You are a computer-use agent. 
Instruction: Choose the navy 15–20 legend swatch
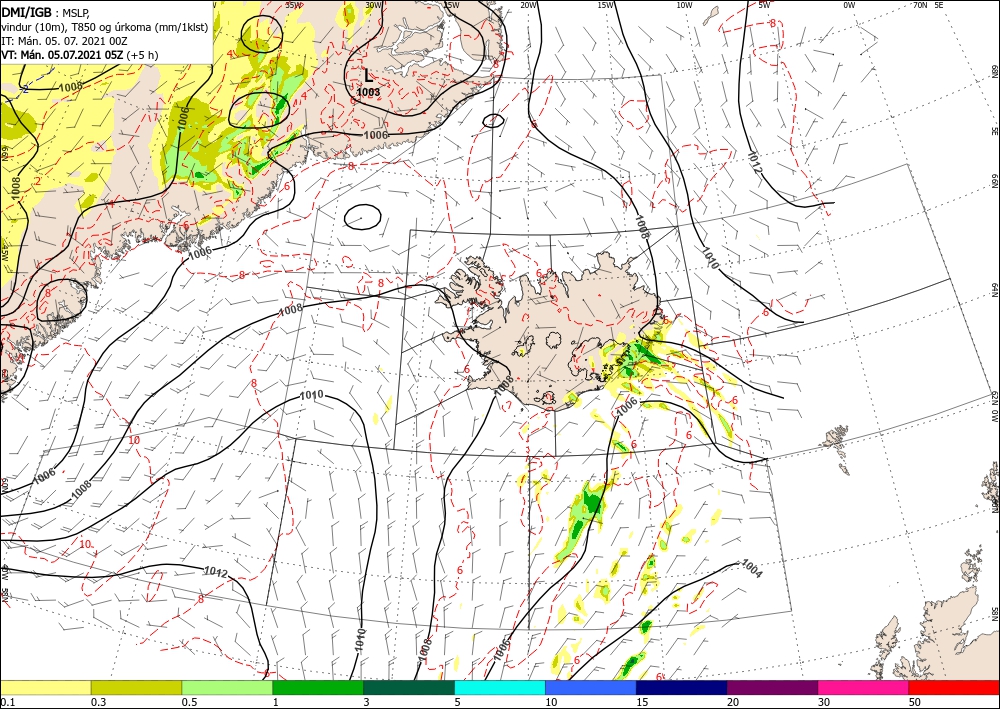(x=682, y=687)
